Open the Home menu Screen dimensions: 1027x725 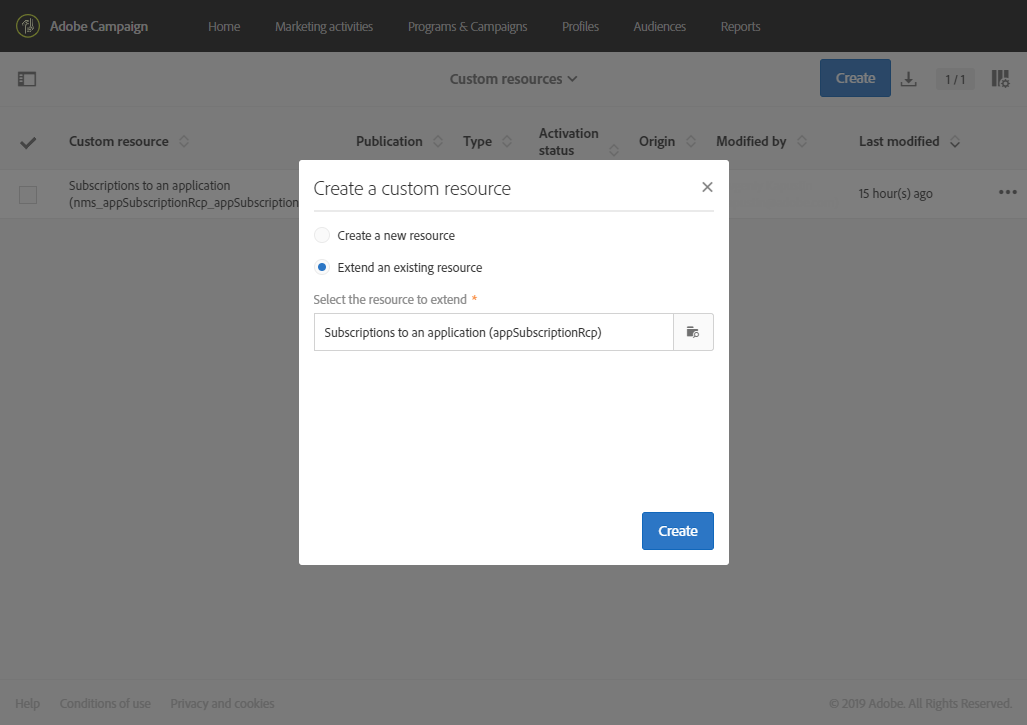pyautogui.click(x=224, y=27)
